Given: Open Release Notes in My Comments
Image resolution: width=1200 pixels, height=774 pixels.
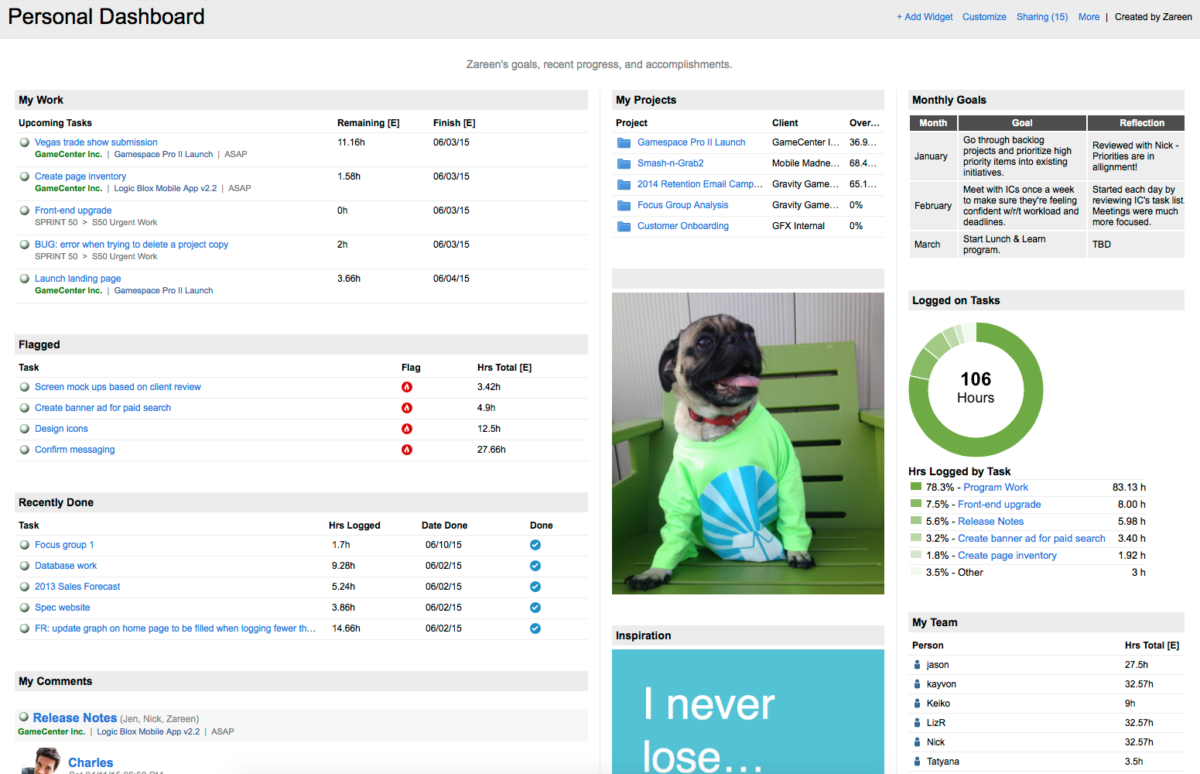Looking at the screenshot, I should 75,717.
